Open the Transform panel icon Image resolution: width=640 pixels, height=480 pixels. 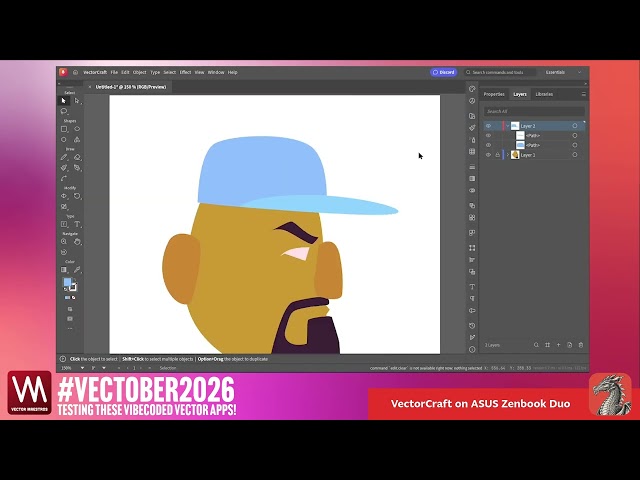(472, 248)
